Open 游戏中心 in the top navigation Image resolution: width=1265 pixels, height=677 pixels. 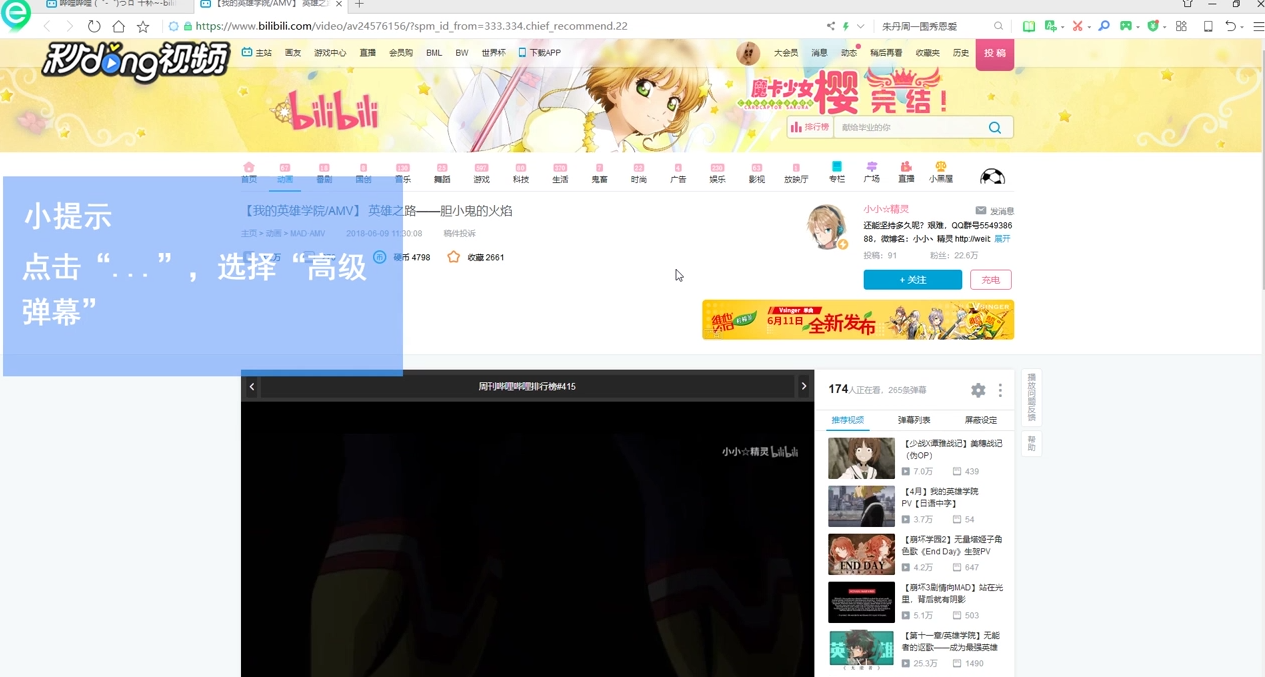pyautogui.click(x=330, y=52)
